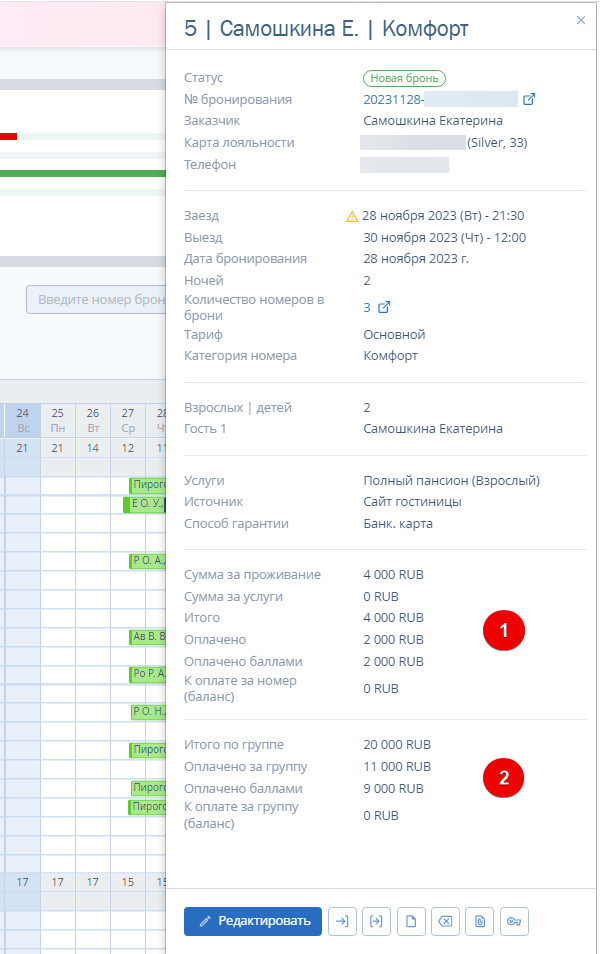Open booking number link 20231128

393,99
